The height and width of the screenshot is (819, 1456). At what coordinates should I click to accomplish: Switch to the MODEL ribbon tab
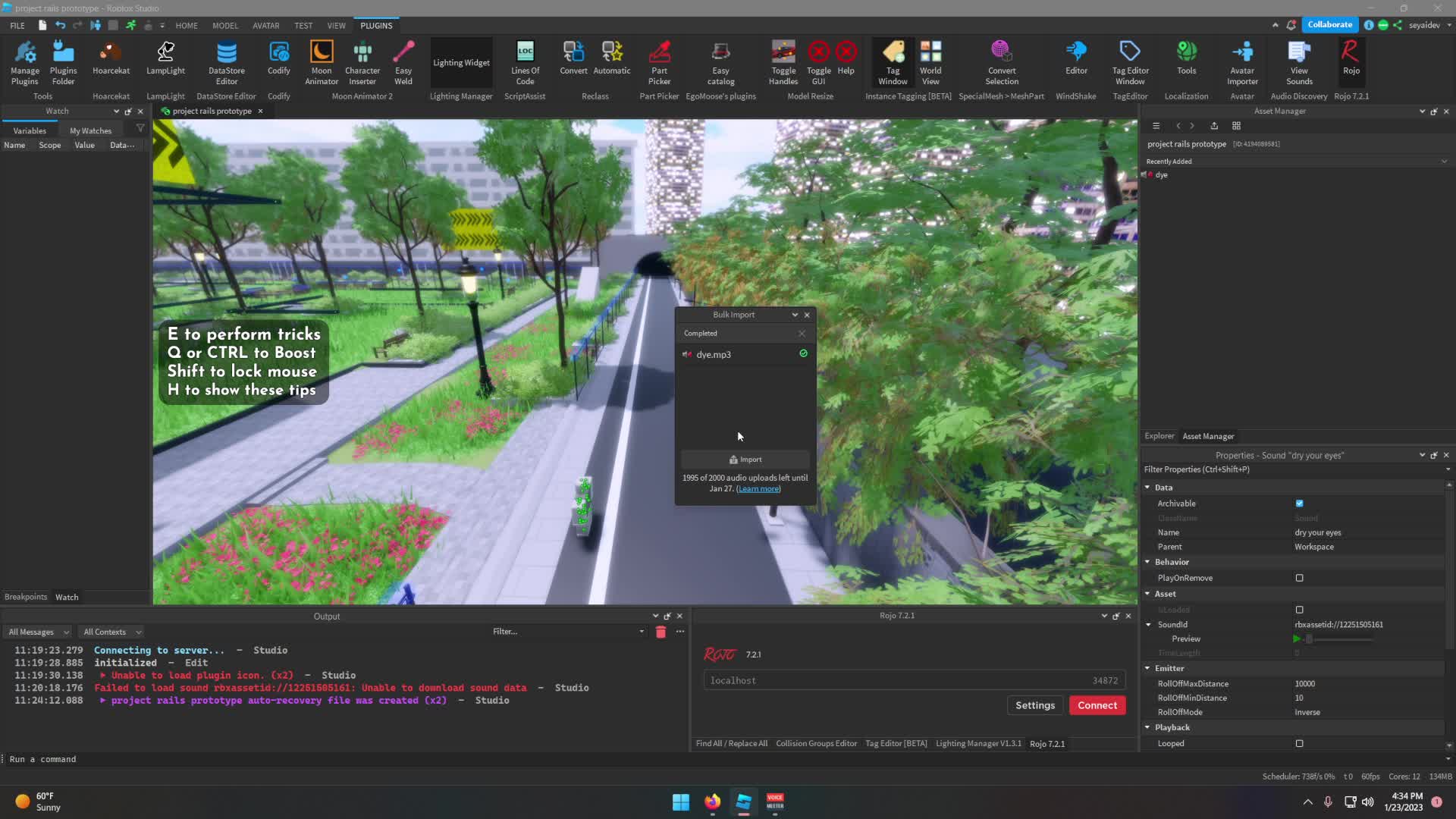point(224,25)
